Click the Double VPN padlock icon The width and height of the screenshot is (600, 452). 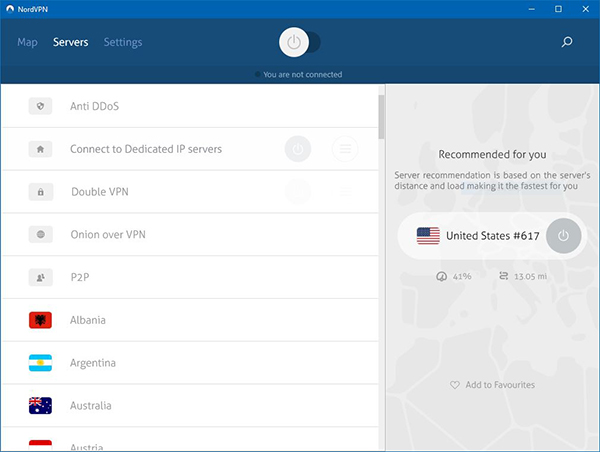point(41,192)
